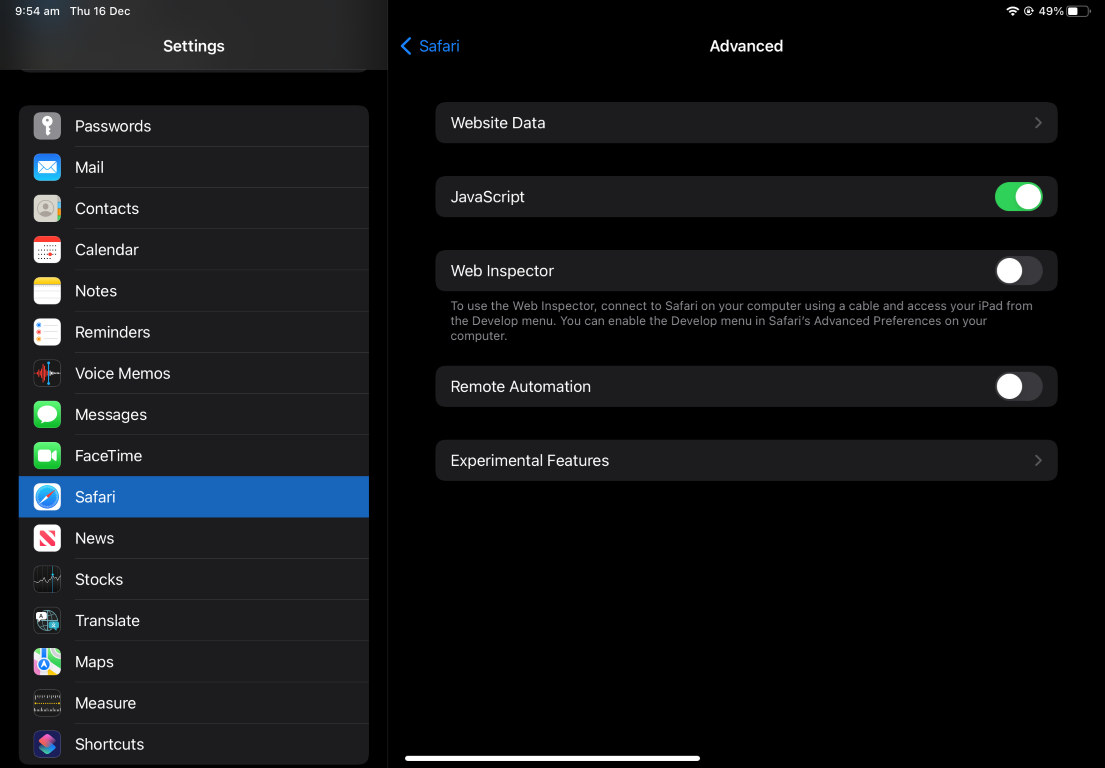
Task: Tap the 9:54 am clock
Action: coord(37,11)
